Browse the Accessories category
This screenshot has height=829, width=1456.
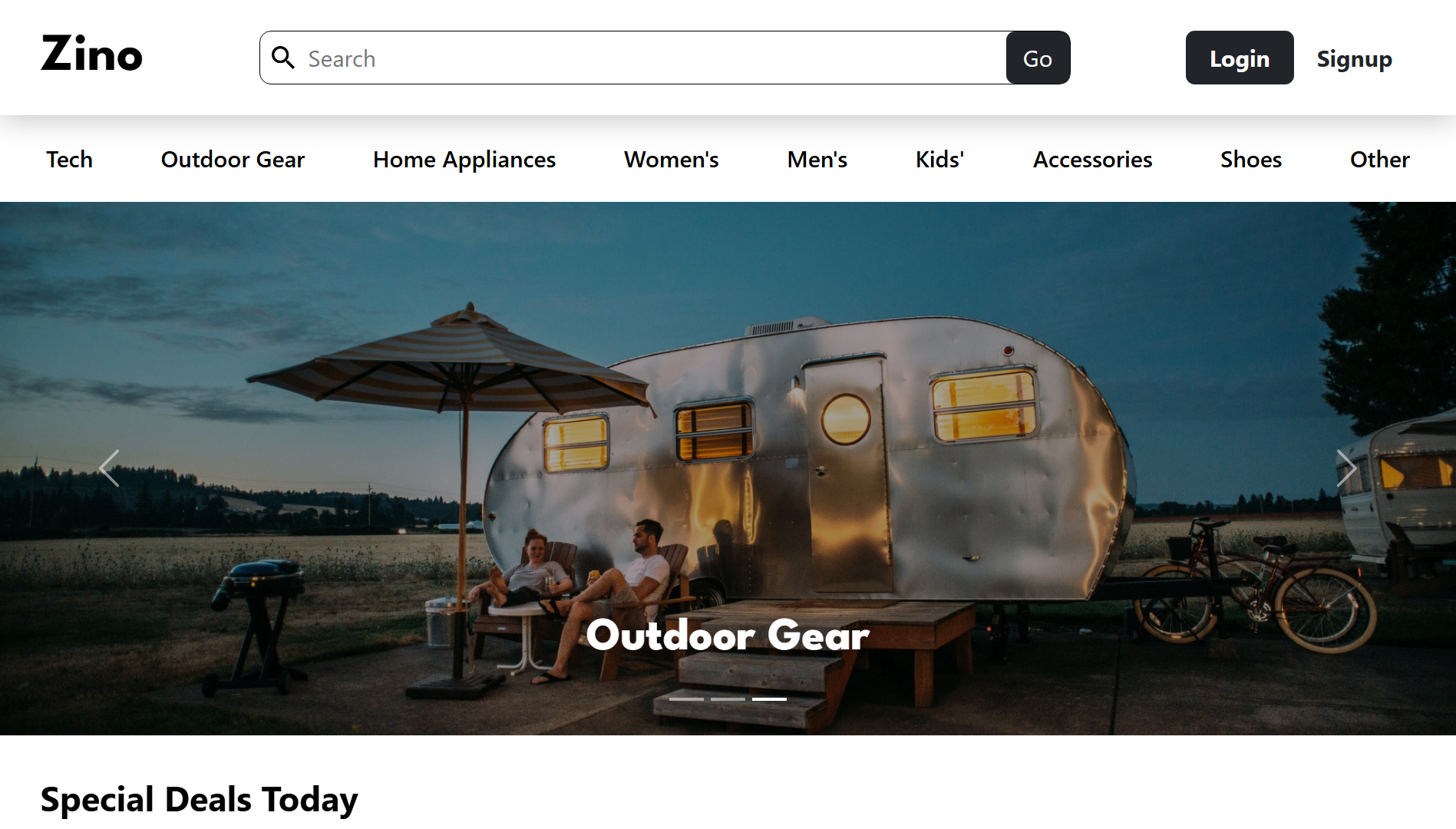[x=1092, y=159]
